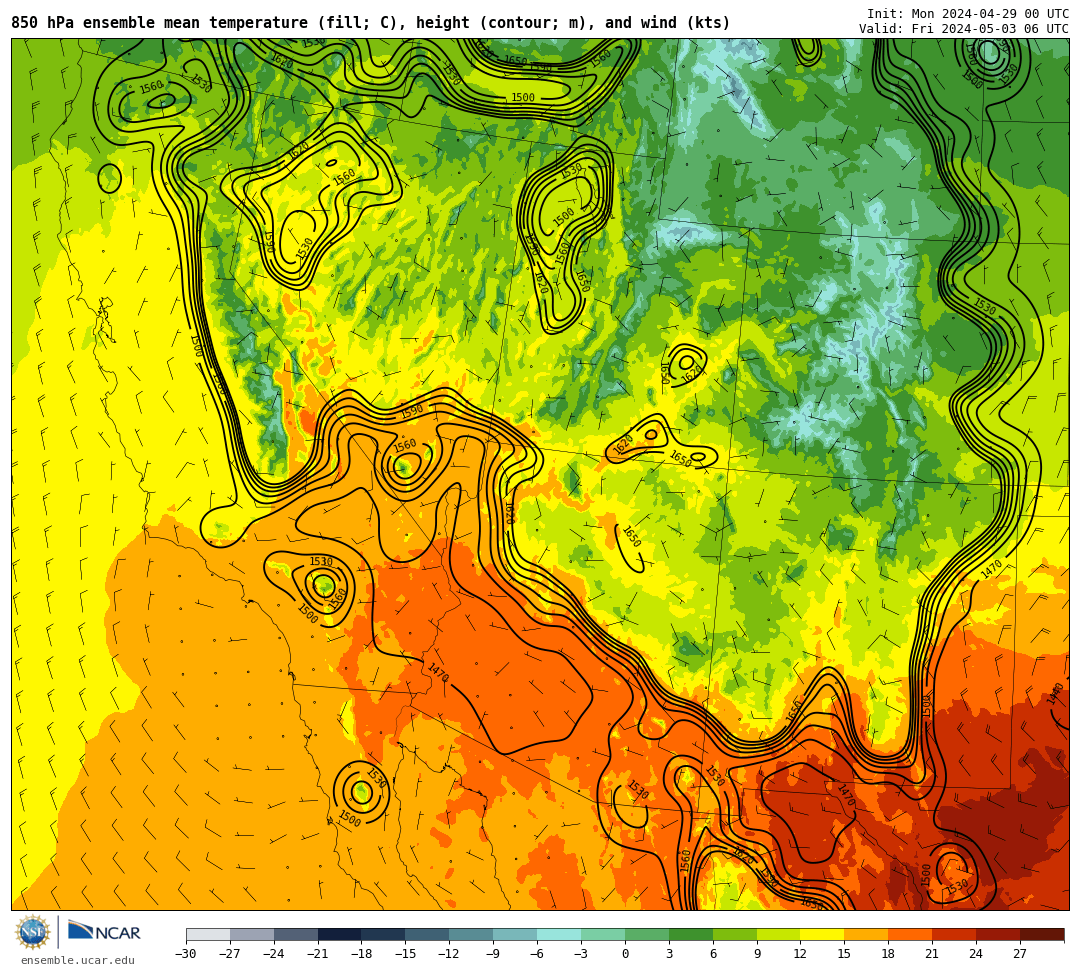Click the '−15' colorbar tick label
The width and height of the screenshot is (1080, 973).
406,954
